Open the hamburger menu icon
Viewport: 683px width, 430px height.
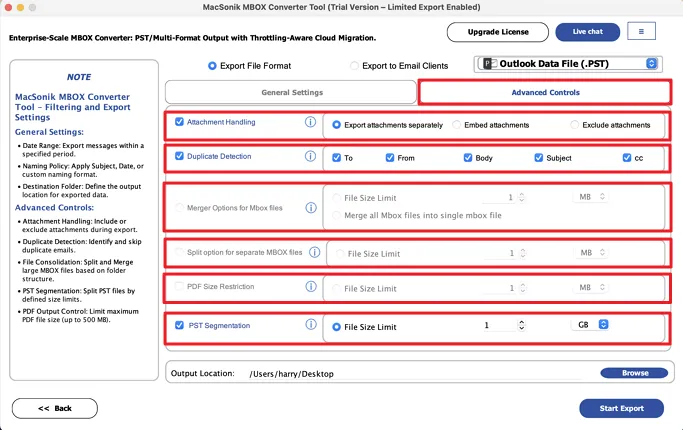641,31
